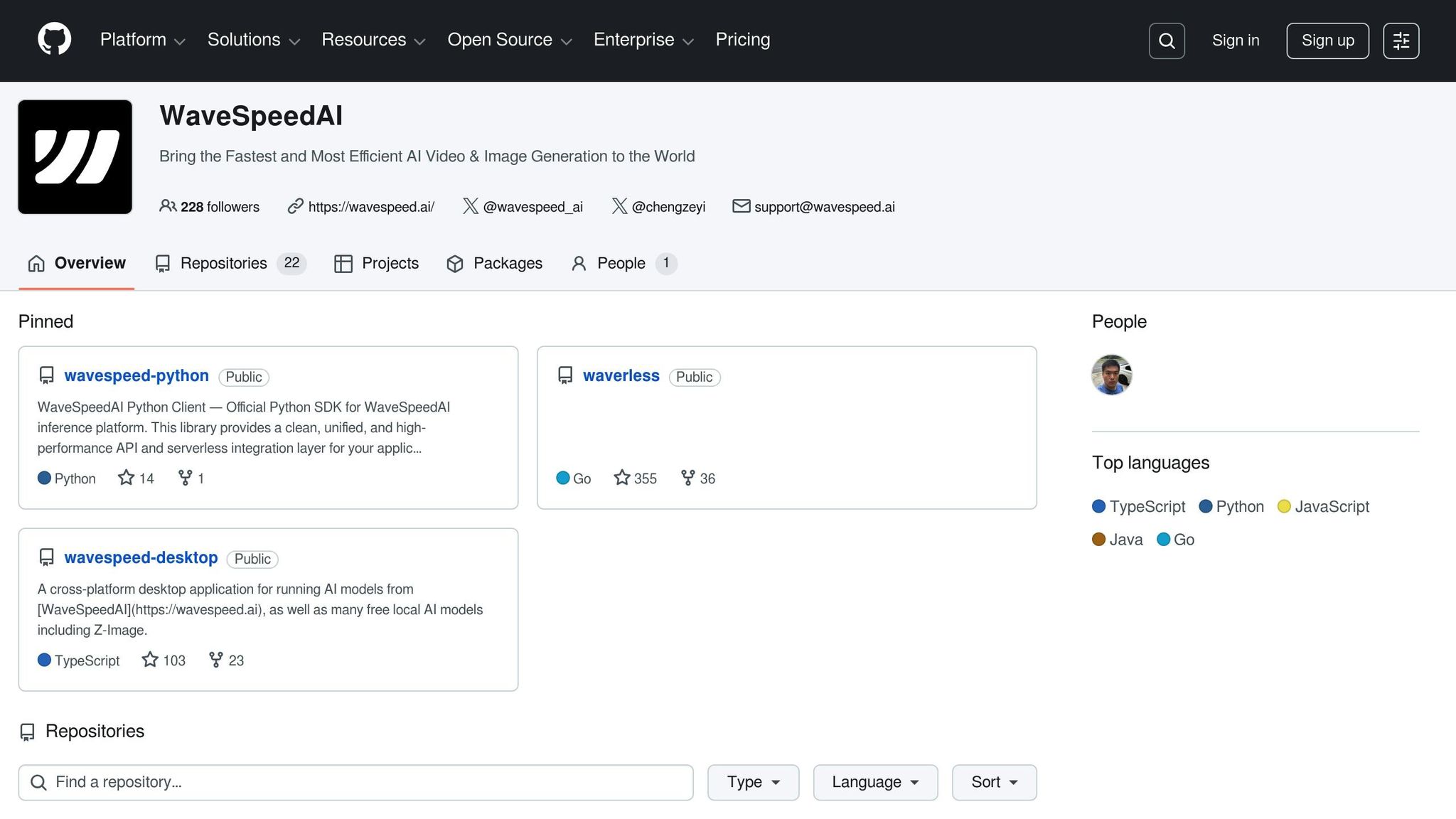Open the member avatar under People
This screenshot has height=819, width=1456.
pos(1111,375)
